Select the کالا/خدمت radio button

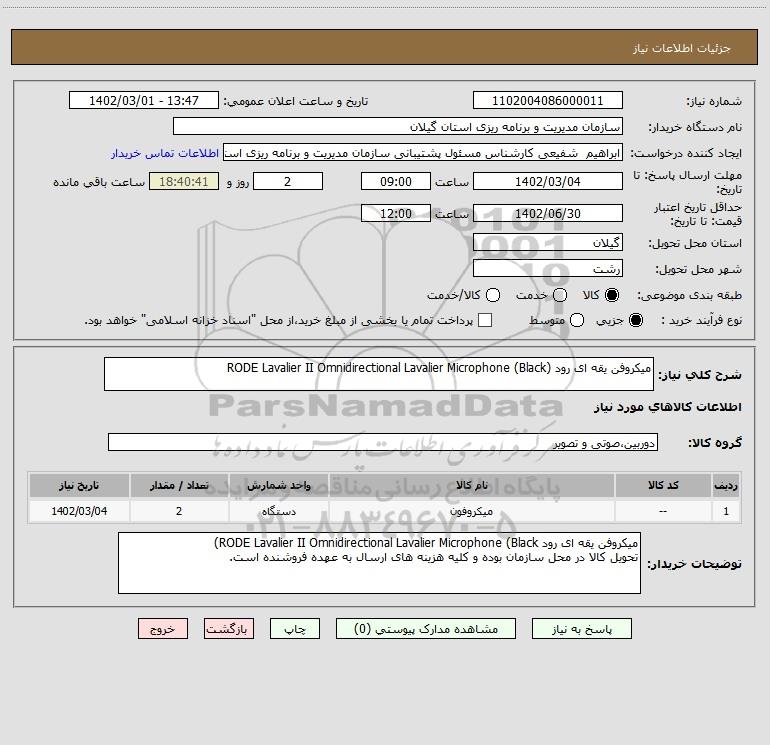pos(493,295)
